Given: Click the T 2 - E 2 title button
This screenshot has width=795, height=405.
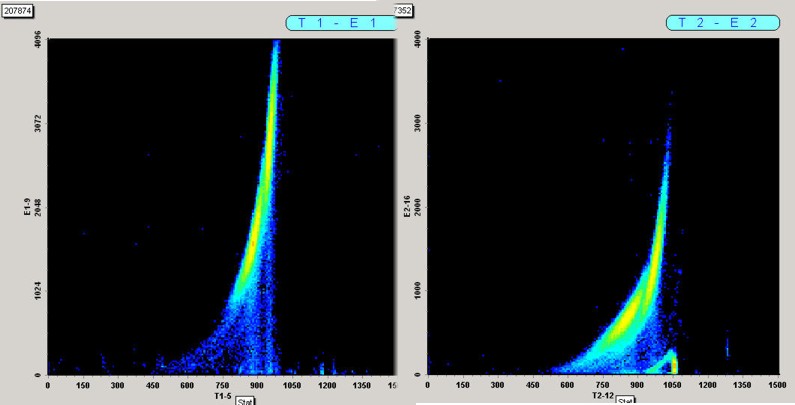Looking at the screenshot, I should point(720,22).
